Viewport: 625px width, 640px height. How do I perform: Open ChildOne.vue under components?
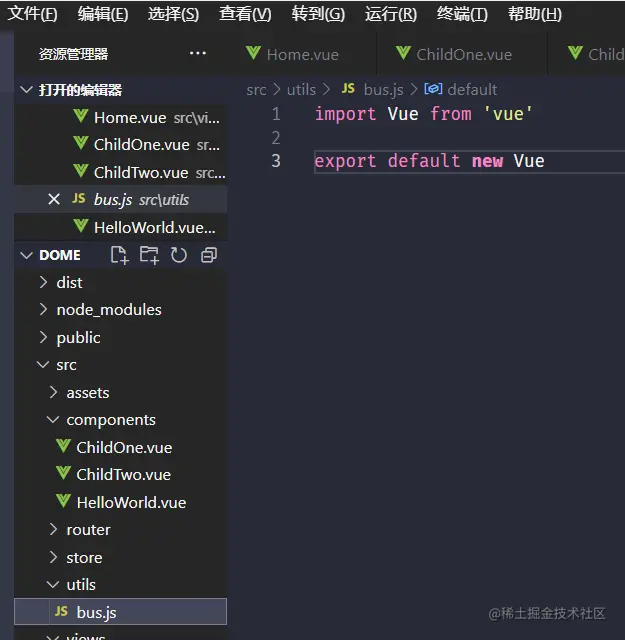120,447
